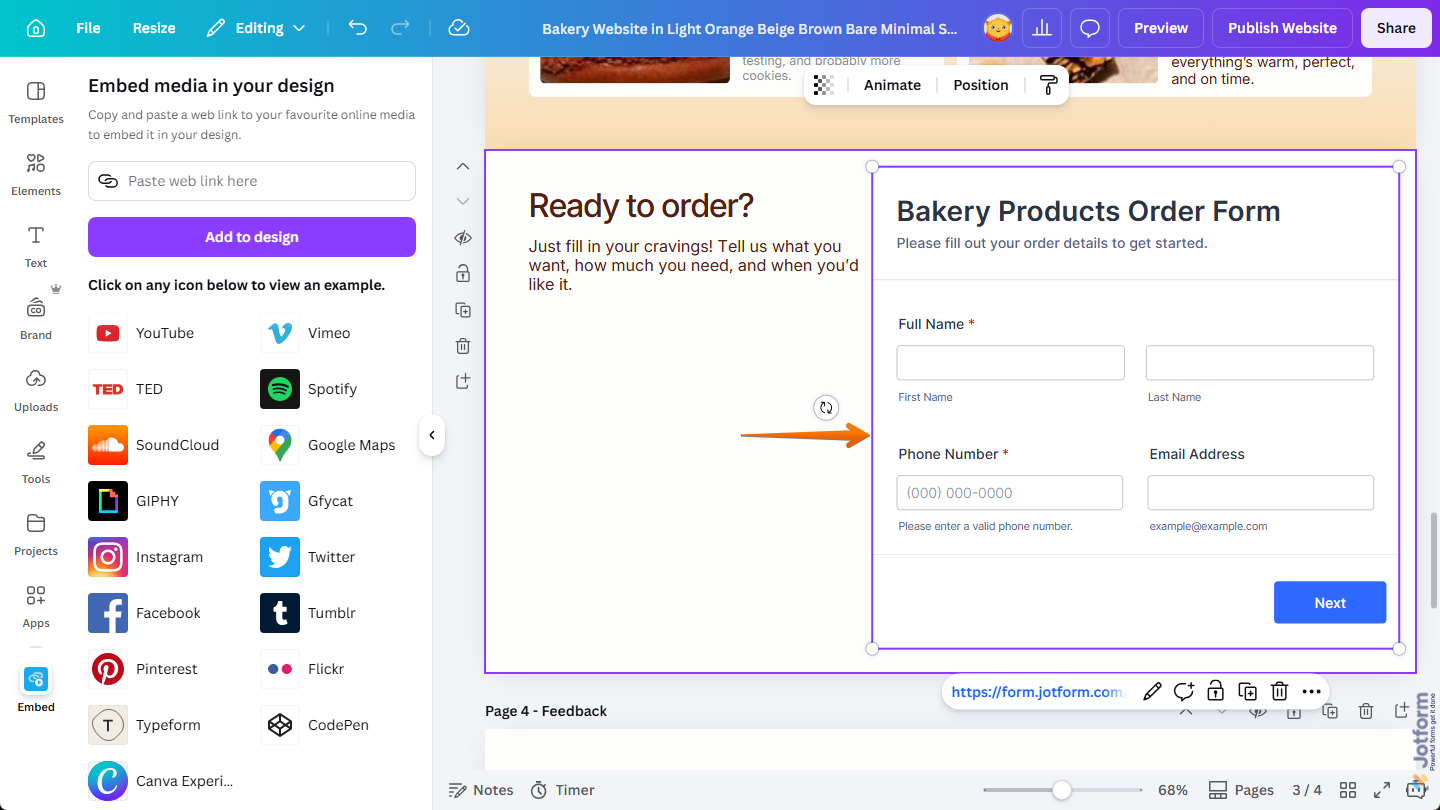The image size is (1440, 810).
Task: Open the analytics insights icon
Action: [1042, 28]
